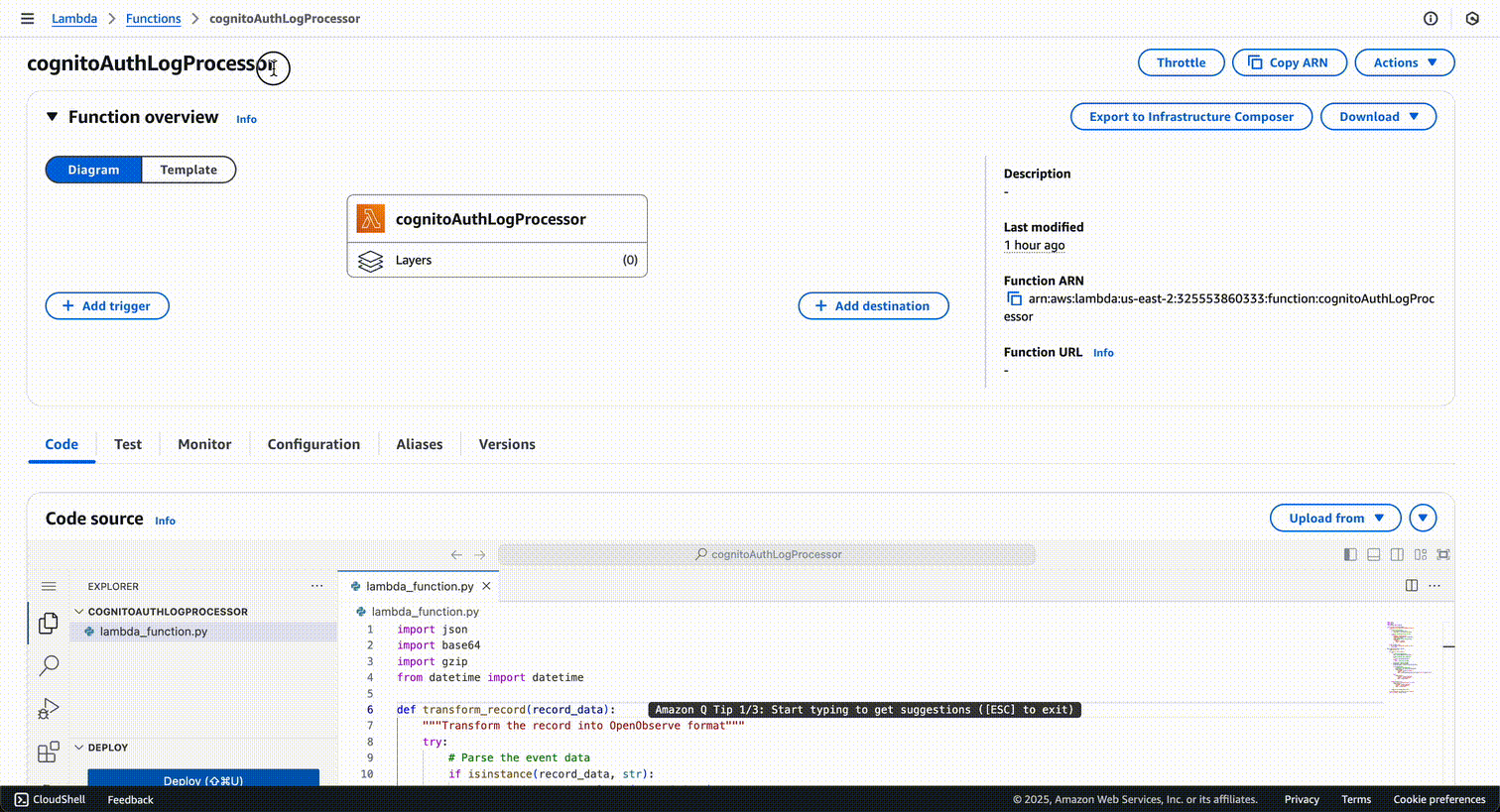Viewport: 1500px width, 812px height.
Task: Copy the Function ARN using the copy icon
Action: (x=1013, y=297)
